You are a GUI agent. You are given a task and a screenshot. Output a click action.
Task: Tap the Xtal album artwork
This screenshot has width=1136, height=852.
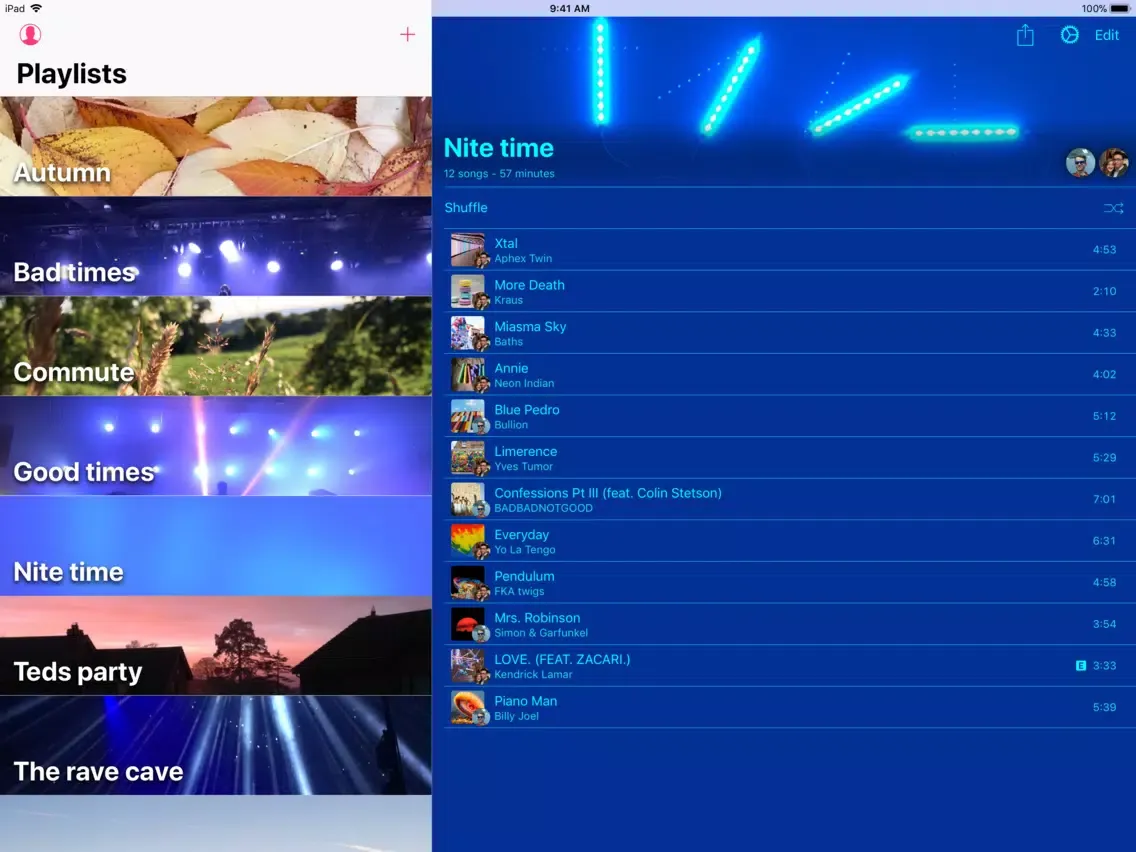(x=468, y=250)
